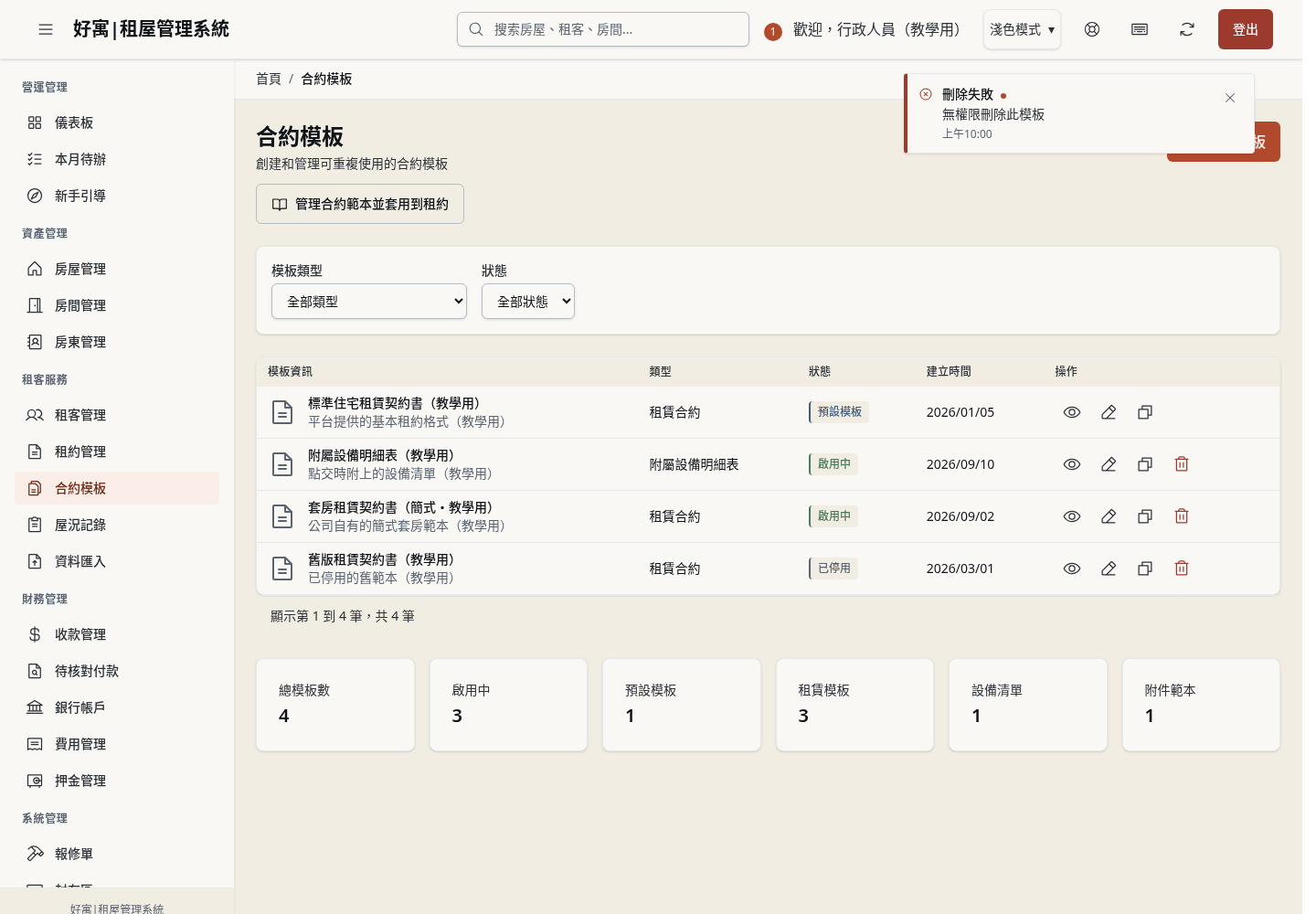Click the 設備清單 stat card

(x=1028, y=705)
